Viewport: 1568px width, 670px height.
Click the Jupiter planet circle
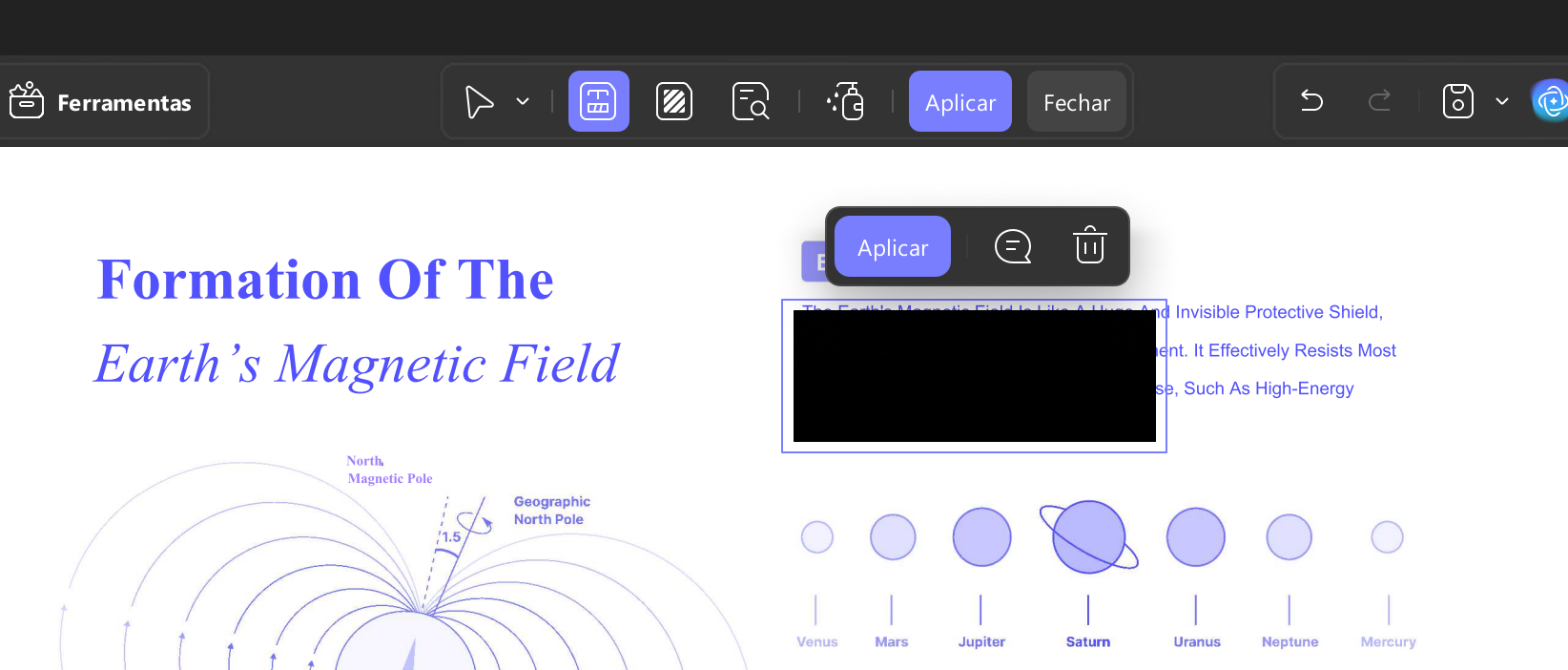[x=981, y=537]
